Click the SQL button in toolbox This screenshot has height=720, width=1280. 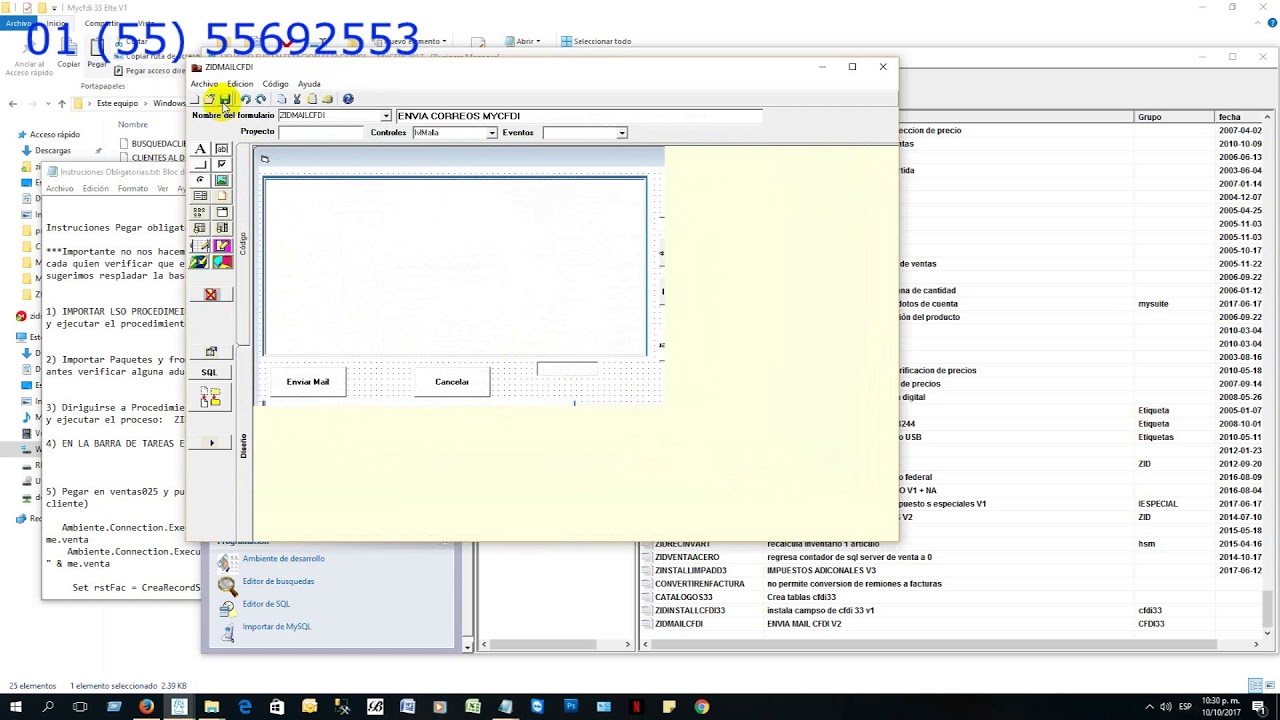click(209, 372)
